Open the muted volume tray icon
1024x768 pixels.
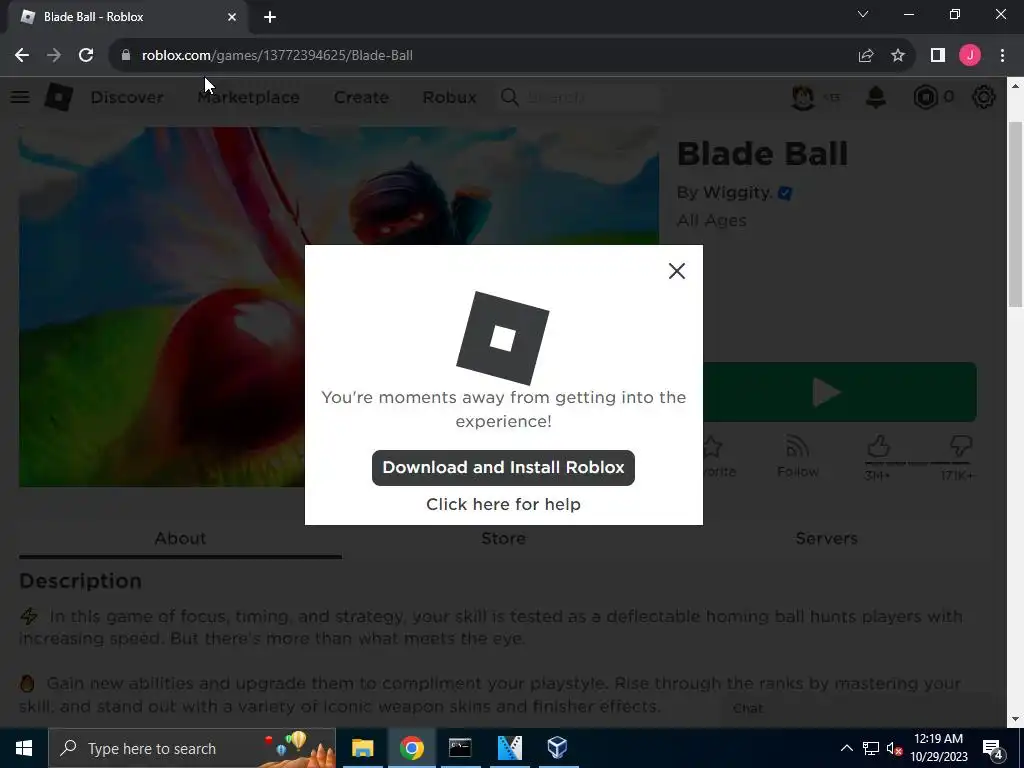894,748
